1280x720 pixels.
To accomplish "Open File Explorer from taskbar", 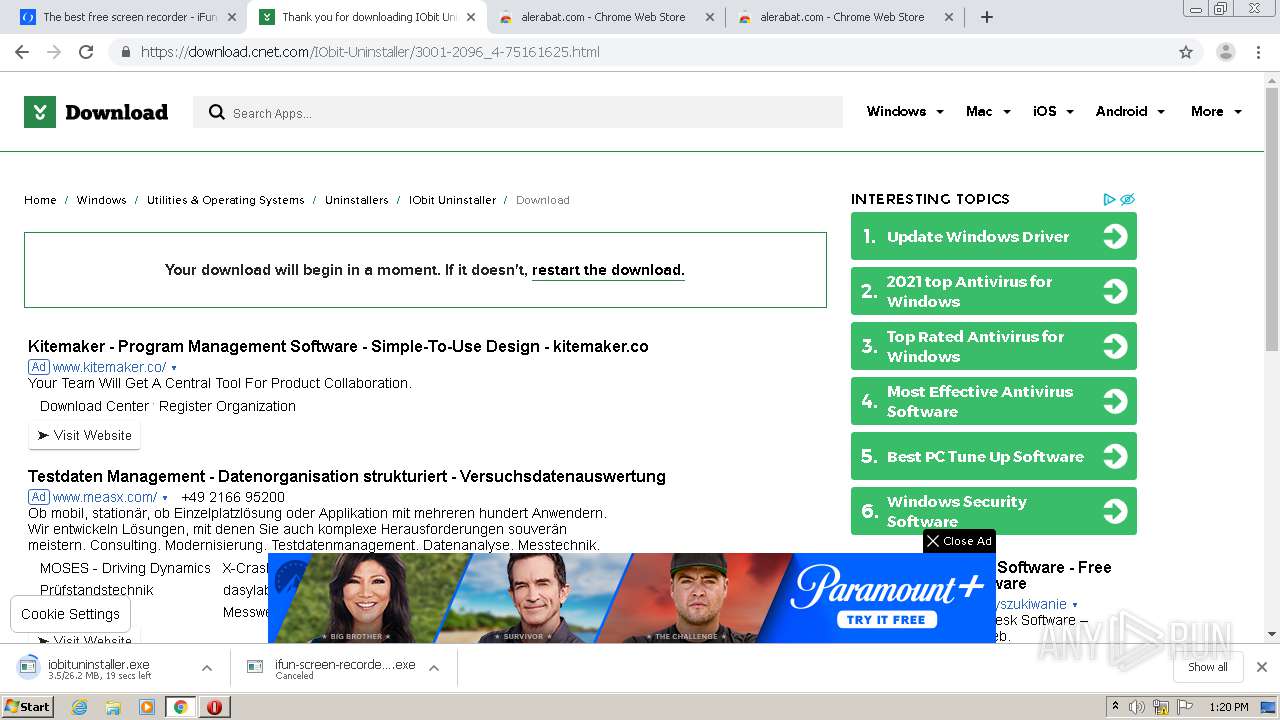I will 113,707.
